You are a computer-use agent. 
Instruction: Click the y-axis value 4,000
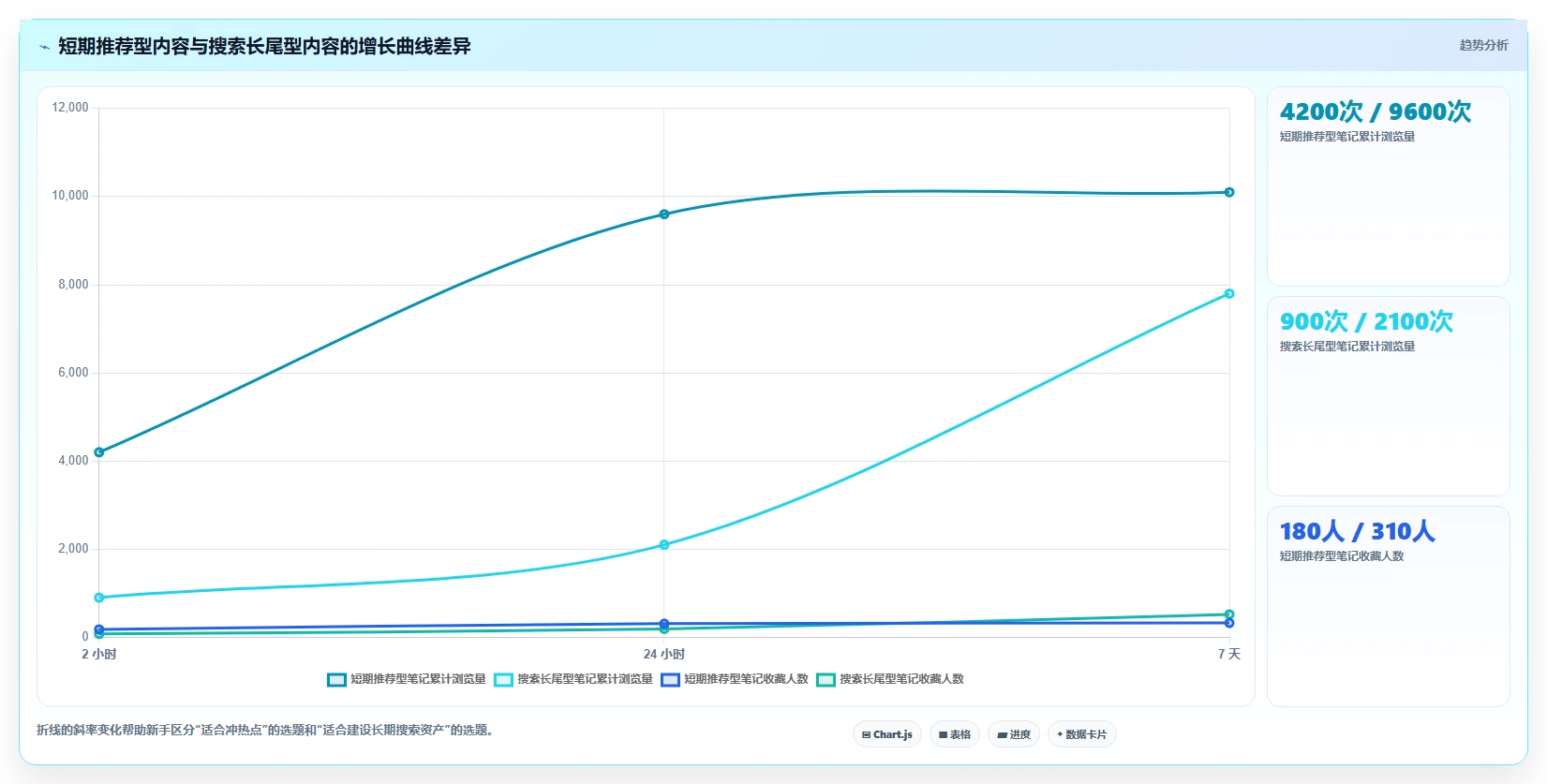pyautogui.click(x=73, y=461)
